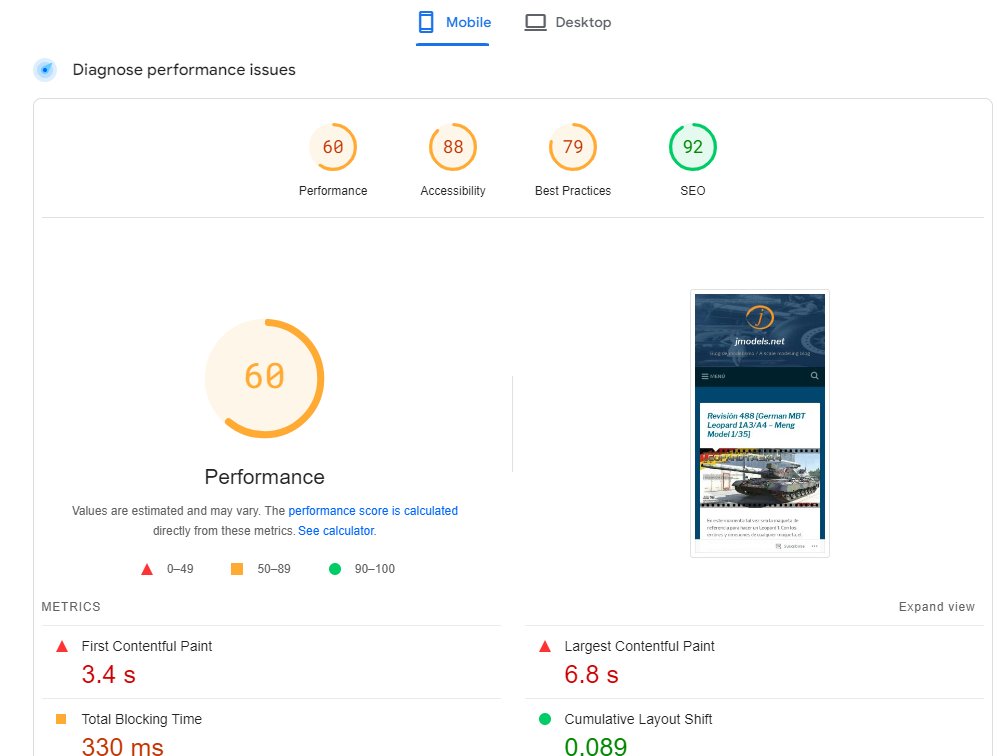Switch to the Desktop tab
The height and width of the screenshot is (756, 997).
pyautogui.click(x=568, y=22)
